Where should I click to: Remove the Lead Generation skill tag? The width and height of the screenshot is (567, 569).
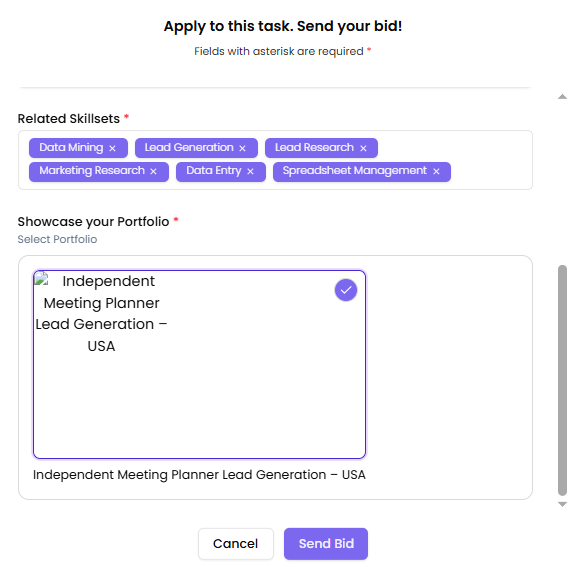tap(242, 148)
